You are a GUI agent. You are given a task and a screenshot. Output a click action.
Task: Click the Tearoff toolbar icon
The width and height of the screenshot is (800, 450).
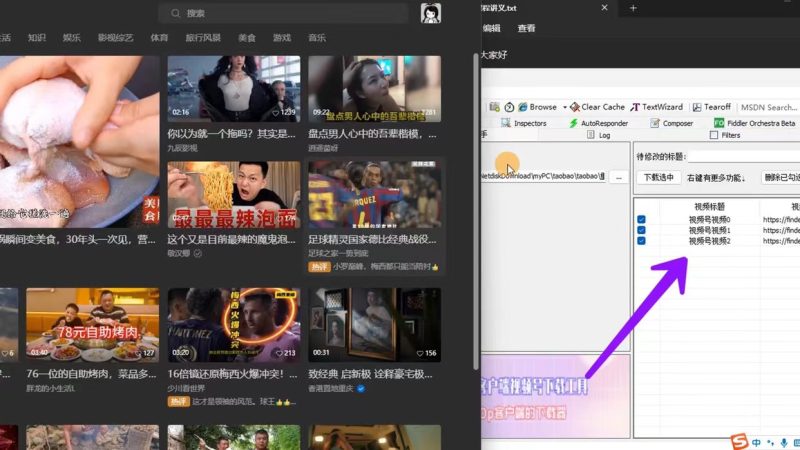[697, 107]
